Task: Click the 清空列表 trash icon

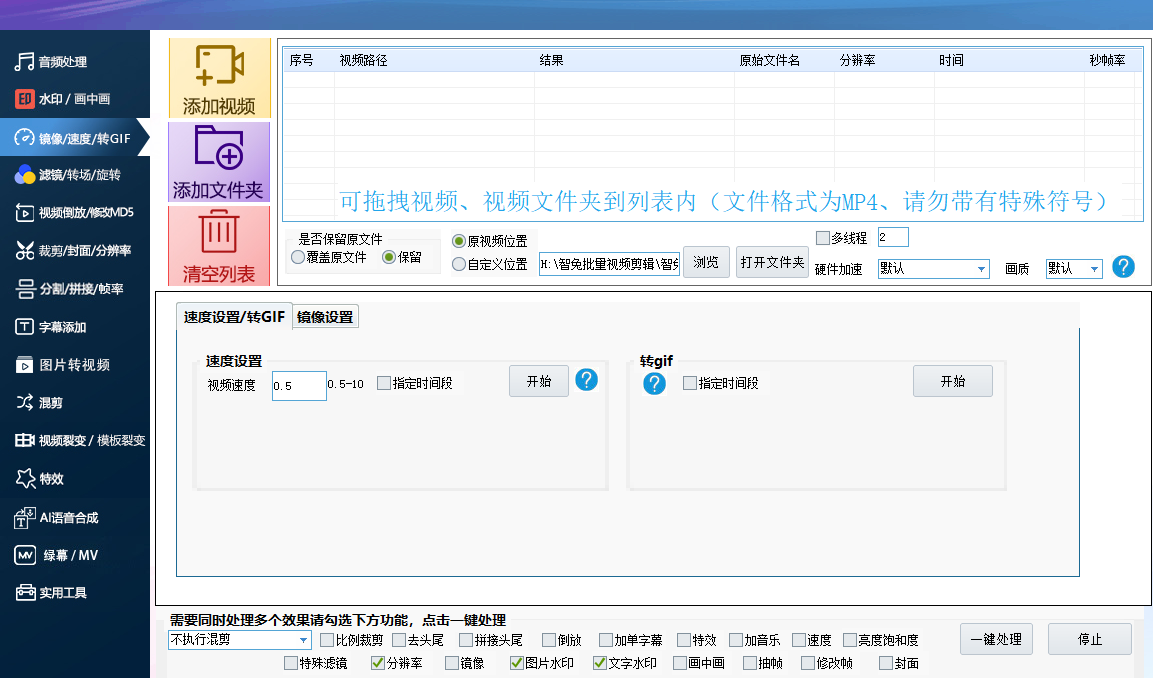Action: pos(219,232)
